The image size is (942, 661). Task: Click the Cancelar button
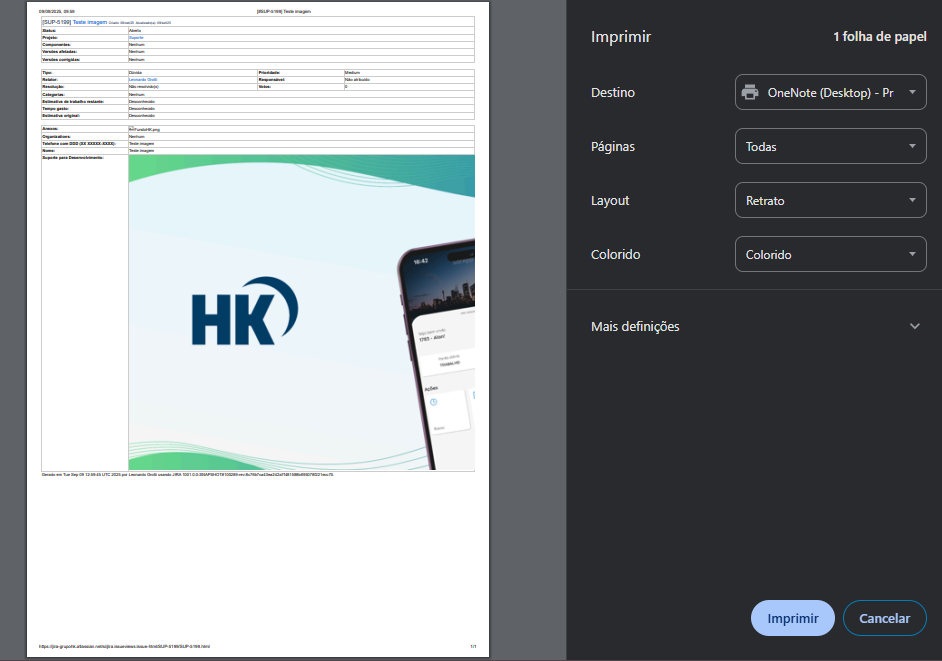click(x=884, y=618)
